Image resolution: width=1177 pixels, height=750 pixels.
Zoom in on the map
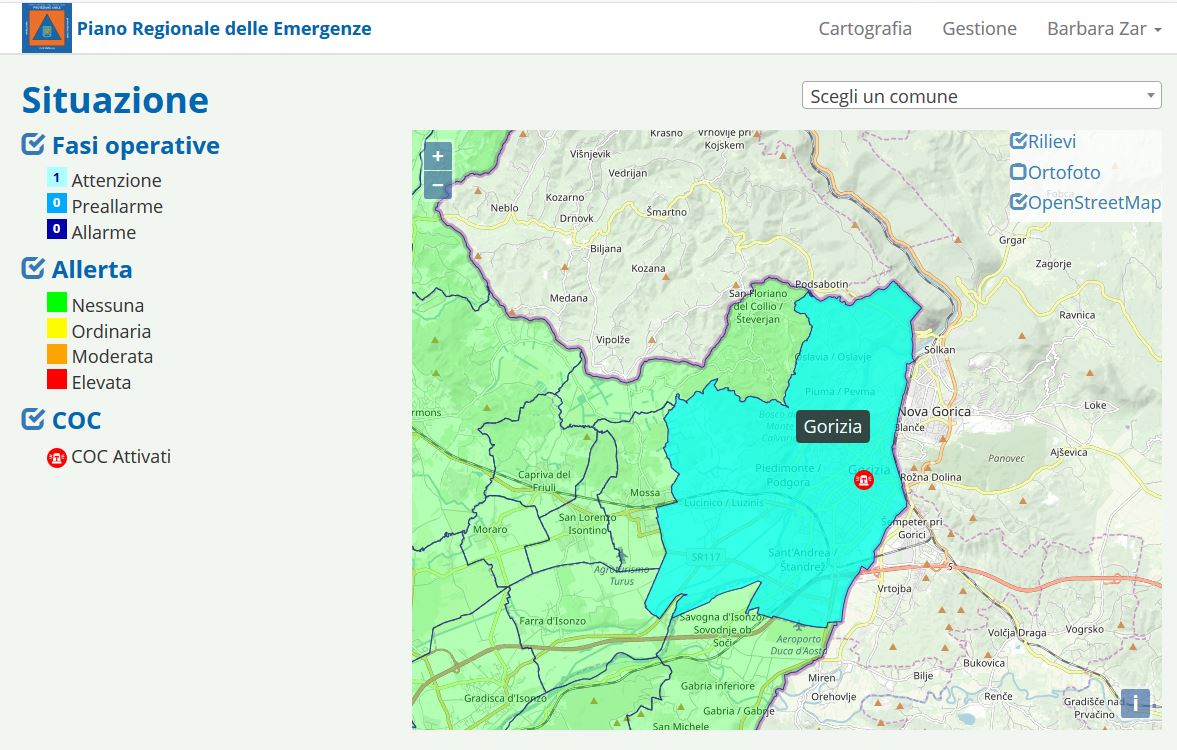(438, 157)
